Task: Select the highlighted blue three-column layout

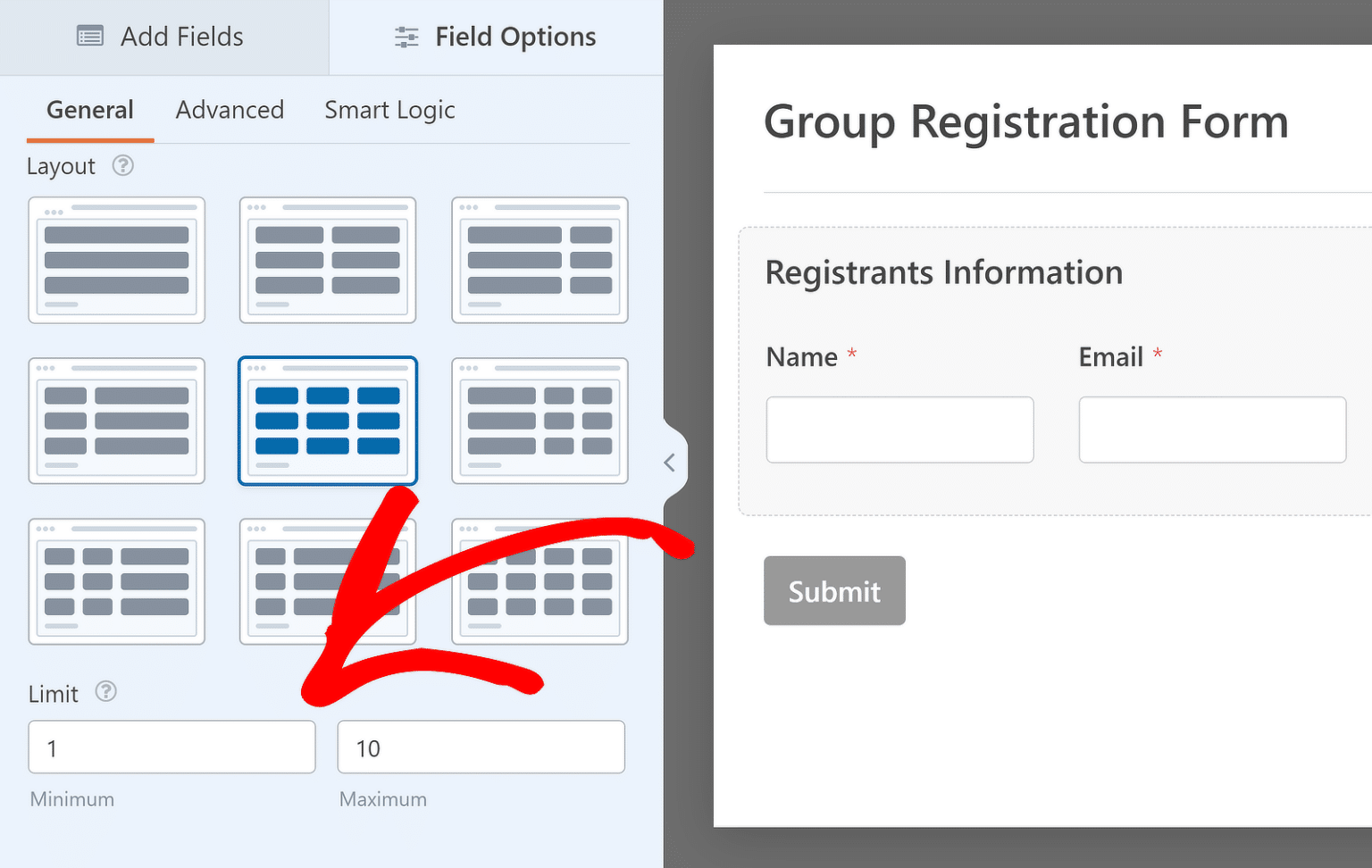Action: tap(328, 421)
